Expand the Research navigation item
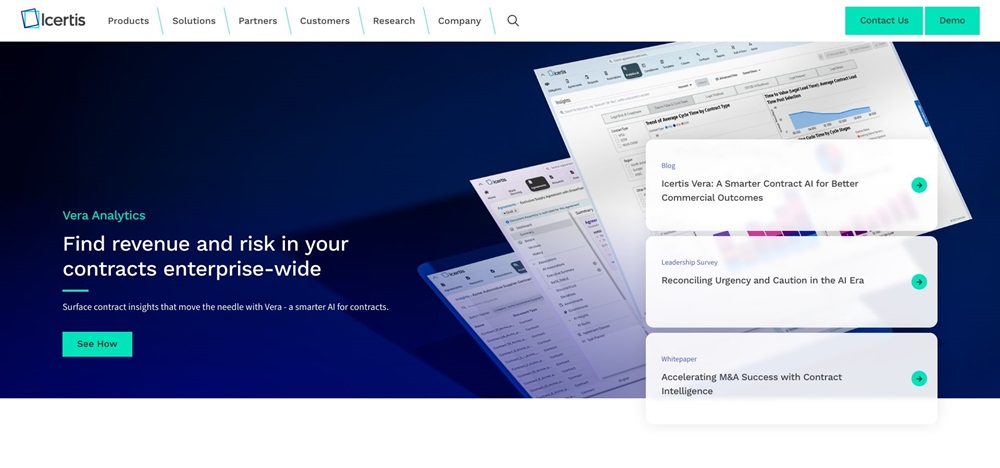Screen dimensions: 1000x468 coord(394,21)
